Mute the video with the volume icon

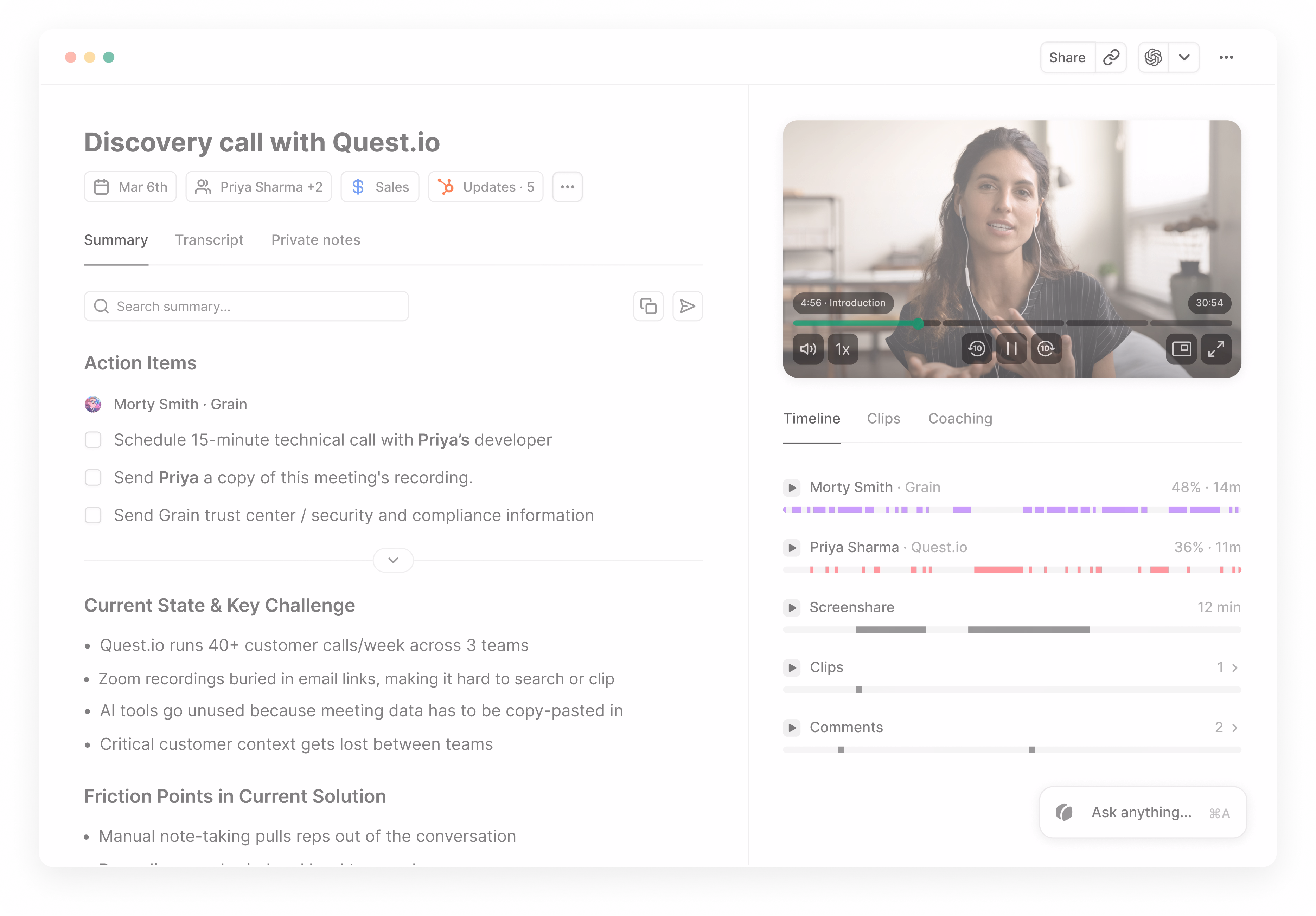(x=808, y=349)
